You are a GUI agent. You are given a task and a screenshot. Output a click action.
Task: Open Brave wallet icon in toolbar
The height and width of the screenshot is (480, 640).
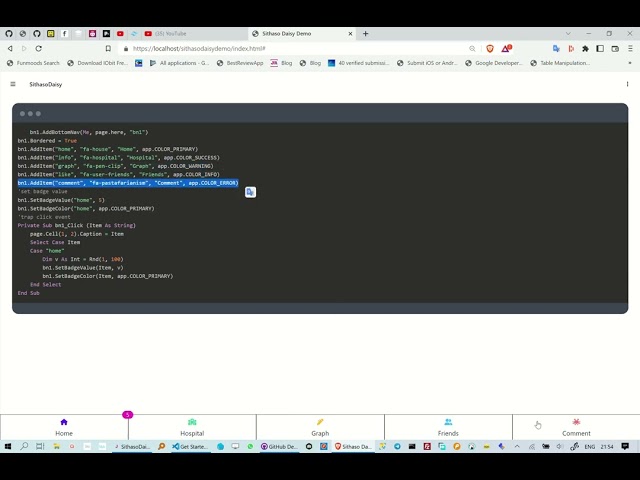point(615,49)
